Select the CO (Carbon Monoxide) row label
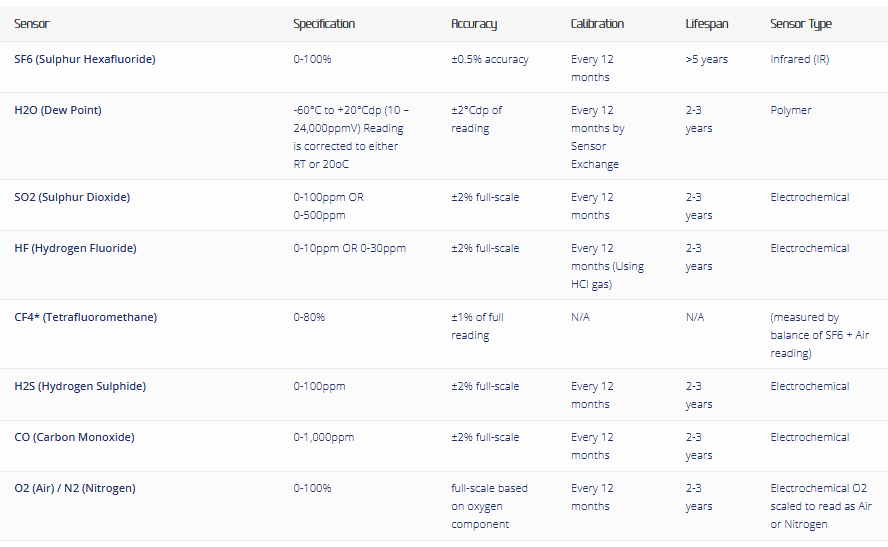The width and height of the screenshot is (888, 547). [74, 437]
